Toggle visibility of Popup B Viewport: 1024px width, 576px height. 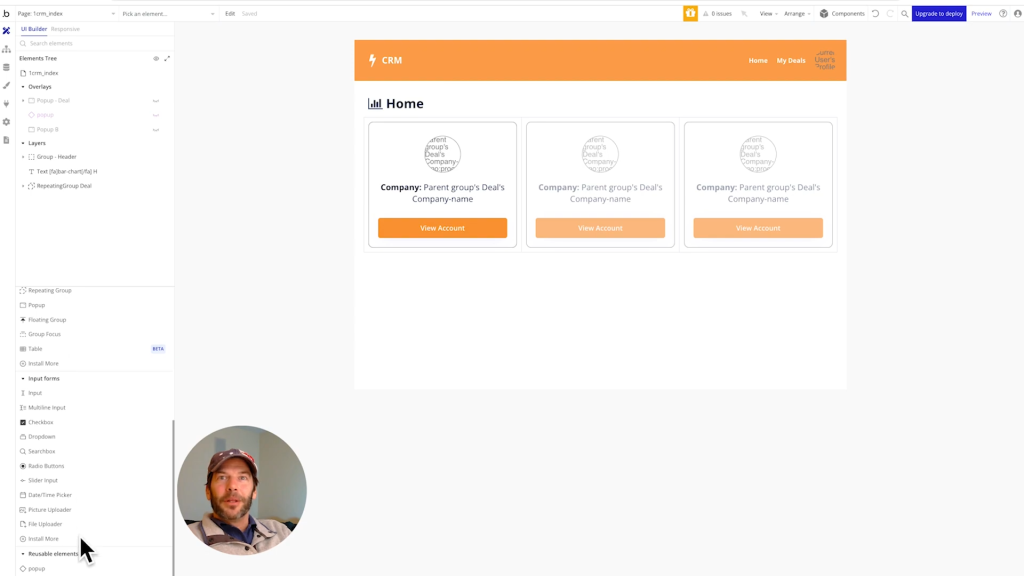click(x=156, y=129)
